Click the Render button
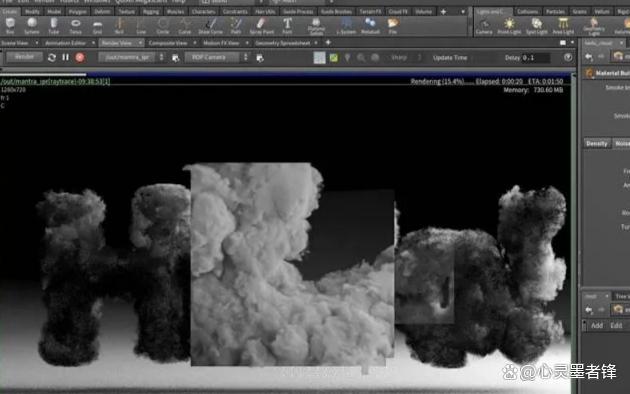Image resolution: width=630 pixels, height=394 pixels. click(x=24, y=57)
